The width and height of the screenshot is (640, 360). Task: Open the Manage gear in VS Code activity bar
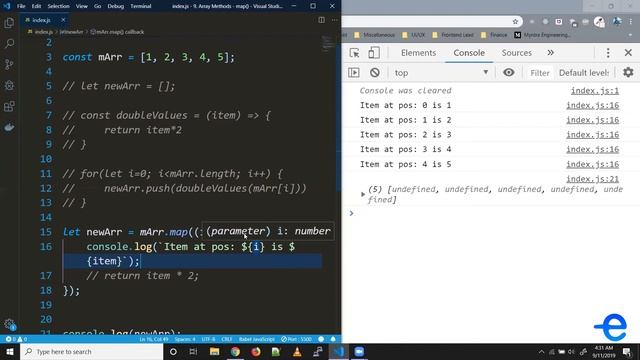click(9, 324)
